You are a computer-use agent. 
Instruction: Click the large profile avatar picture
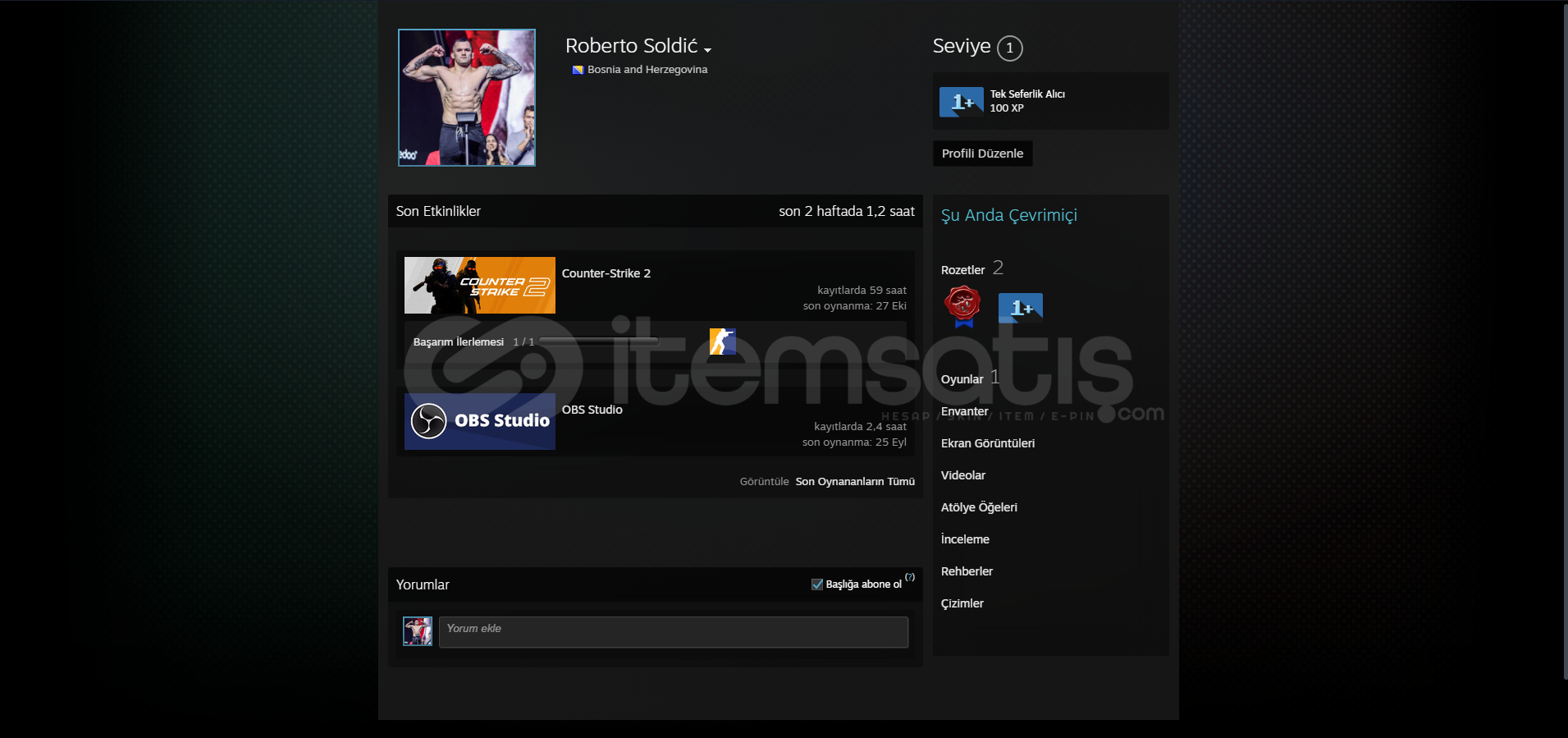[466, 98]
